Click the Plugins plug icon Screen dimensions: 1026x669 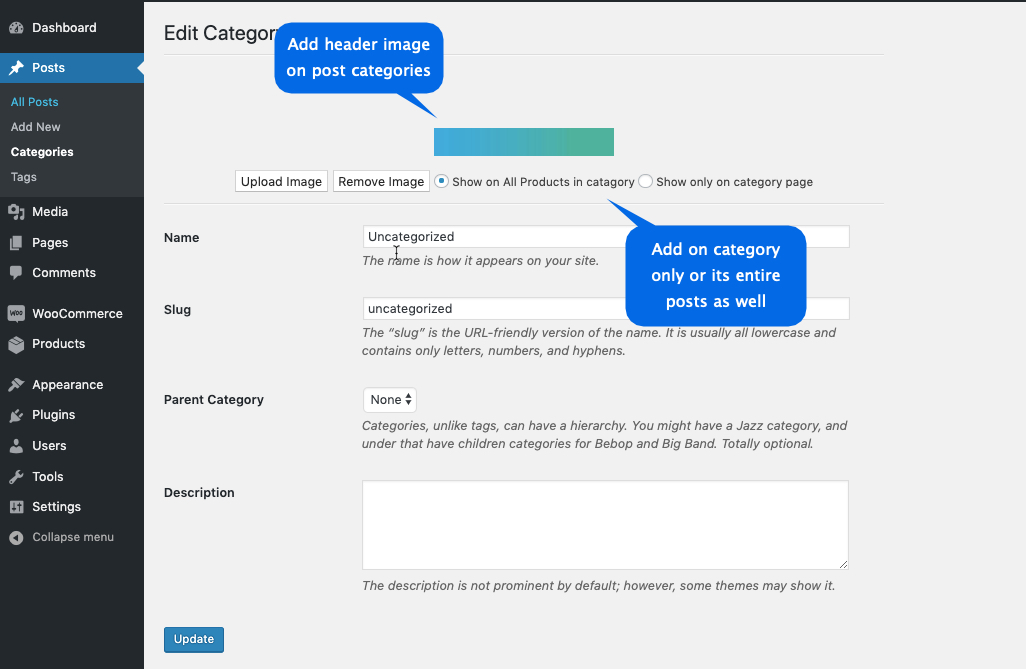(x=16, y=415)
